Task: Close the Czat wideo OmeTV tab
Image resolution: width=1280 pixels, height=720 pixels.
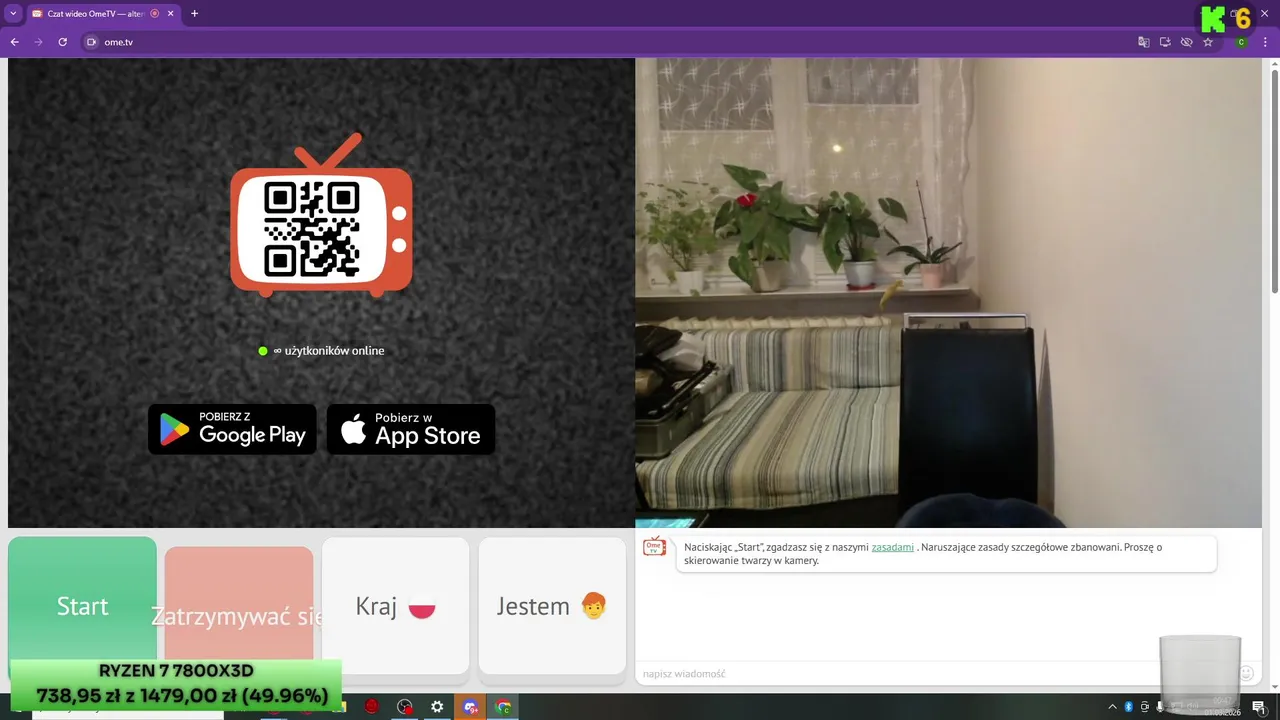Action: pyautogui.click(x=171, y=14)
